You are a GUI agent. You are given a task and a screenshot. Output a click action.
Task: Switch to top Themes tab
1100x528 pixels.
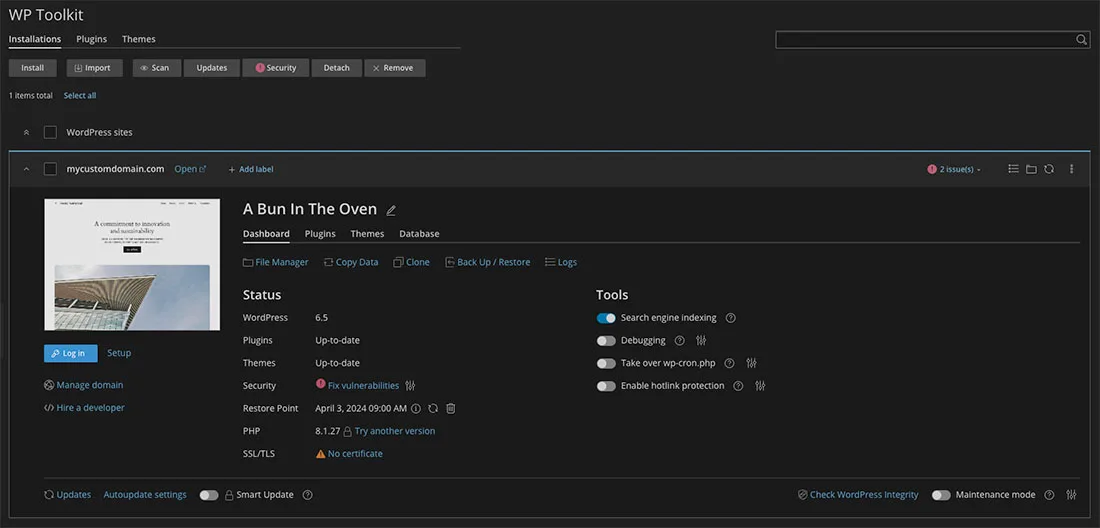point(139,39)
